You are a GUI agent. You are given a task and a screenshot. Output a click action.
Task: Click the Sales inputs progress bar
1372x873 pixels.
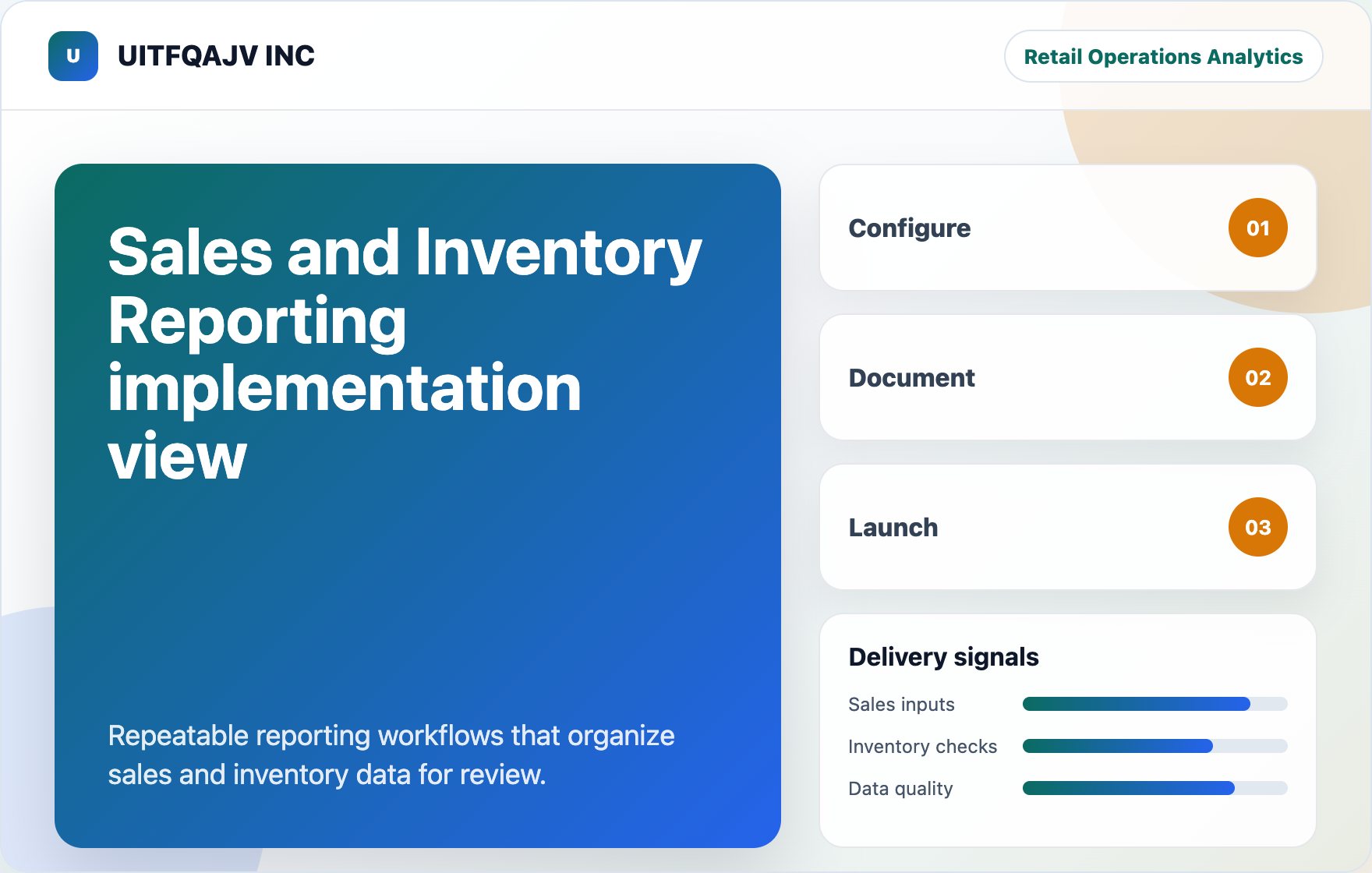coord(1155,704)
